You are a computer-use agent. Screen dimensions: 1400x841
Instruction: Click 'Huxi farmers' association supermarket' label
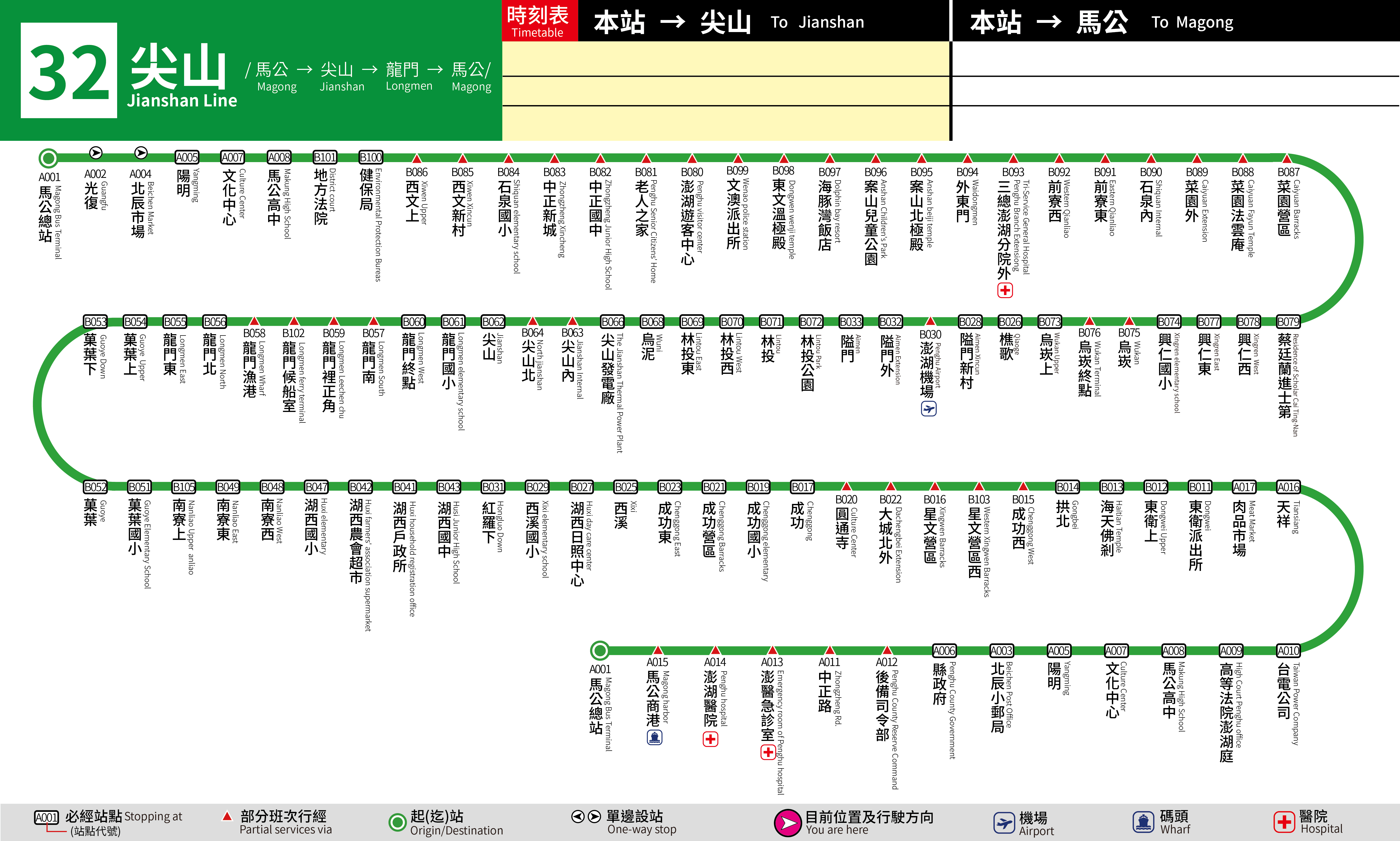pyautogui.click(x=368, y=565)
